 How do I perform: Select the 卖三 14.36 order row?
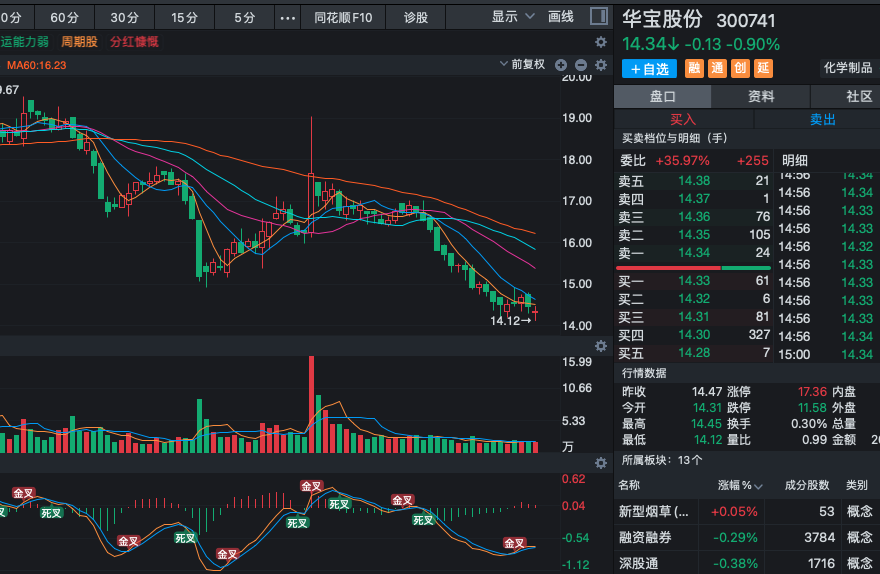(694, 217)
